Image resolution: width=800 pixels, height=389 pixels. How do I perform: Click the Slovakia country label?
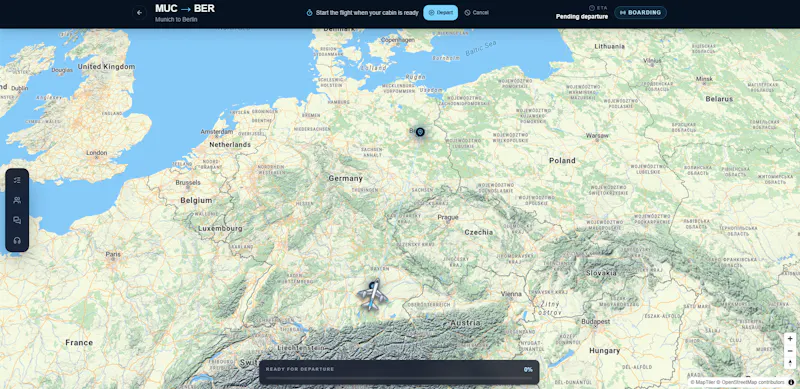[601, 273]
